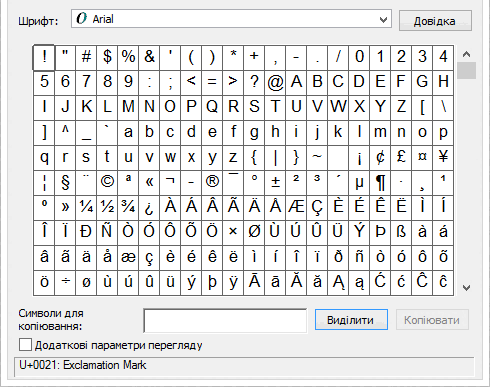Viewport: 490px width, 387px height.
Task: Select the lowercase ø with stroke
Action: 86,282
